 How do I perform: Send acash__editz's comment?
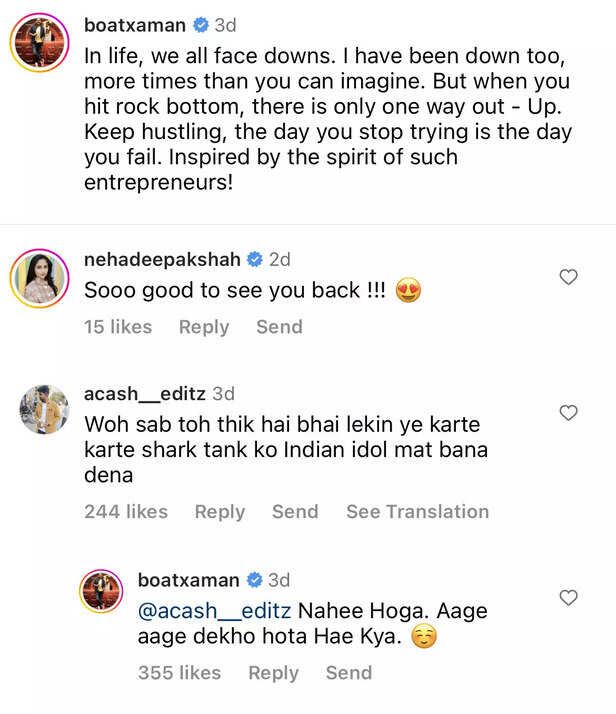coord(295,511)
